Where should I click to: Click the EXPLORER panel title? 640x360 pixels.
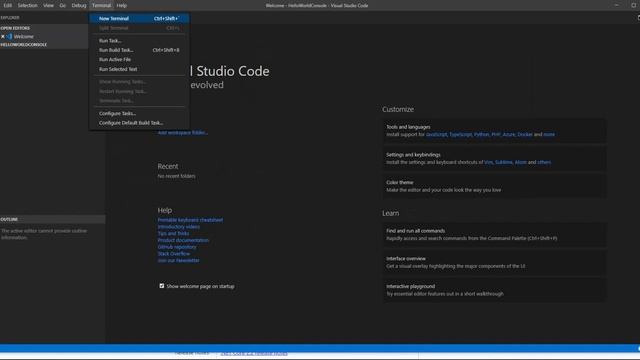10,18
